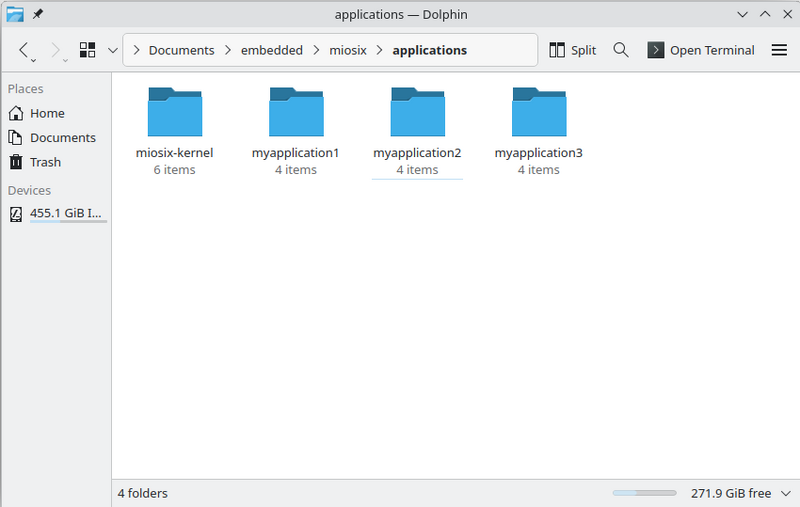Select the miosix-kernel folder icon
Image resolution: width=800 pixels, height=507 pixels.
[x=174, y=112]
